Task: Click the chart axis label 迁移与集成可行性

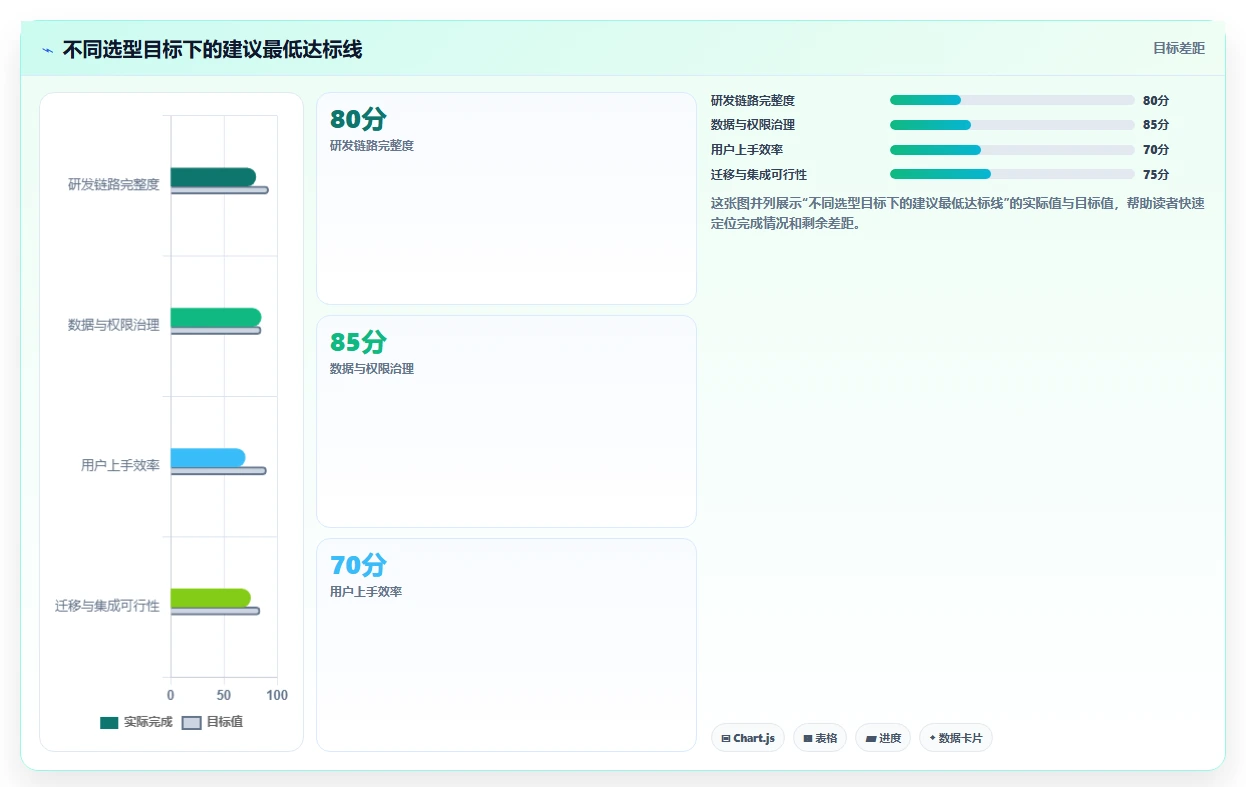Action: 107,606
